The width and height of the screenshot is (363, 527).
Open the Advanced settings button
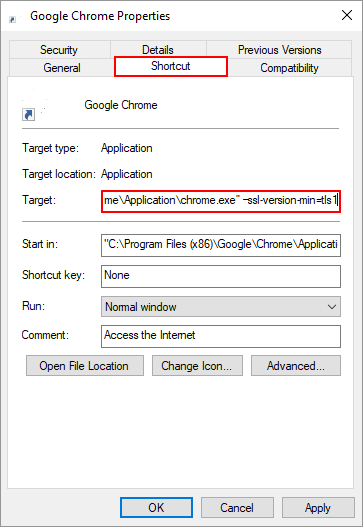296,365
